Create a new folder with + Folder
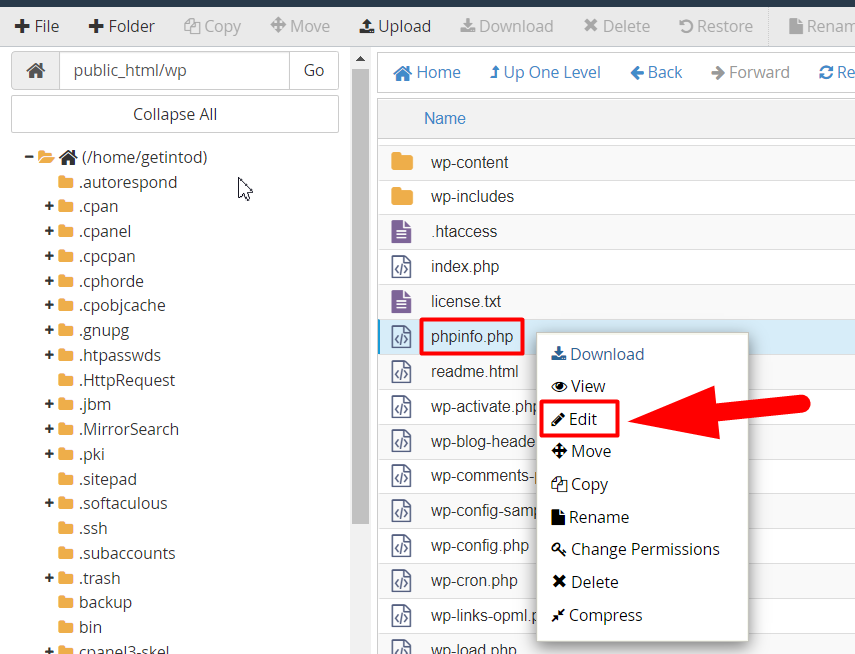 click(122, 26)
